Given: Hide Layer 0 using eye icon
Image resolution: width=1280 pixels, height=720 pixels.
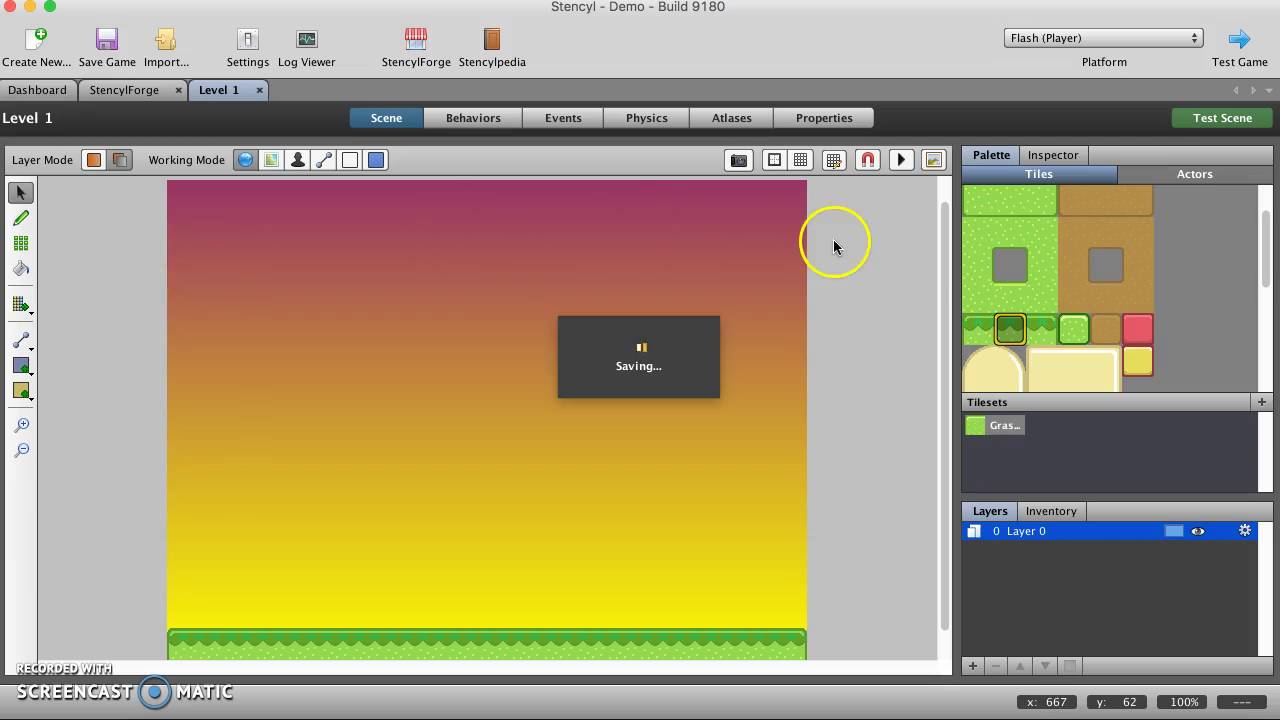Looking at the screenshot, I should tap(1198, 531).
